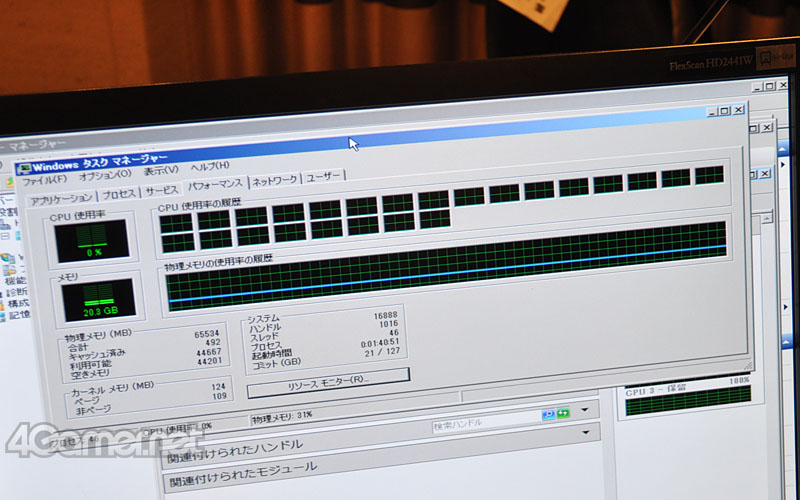The image size is (800, 500).
Task: Open the ファイル(F) menu
Action: (44, 180)
